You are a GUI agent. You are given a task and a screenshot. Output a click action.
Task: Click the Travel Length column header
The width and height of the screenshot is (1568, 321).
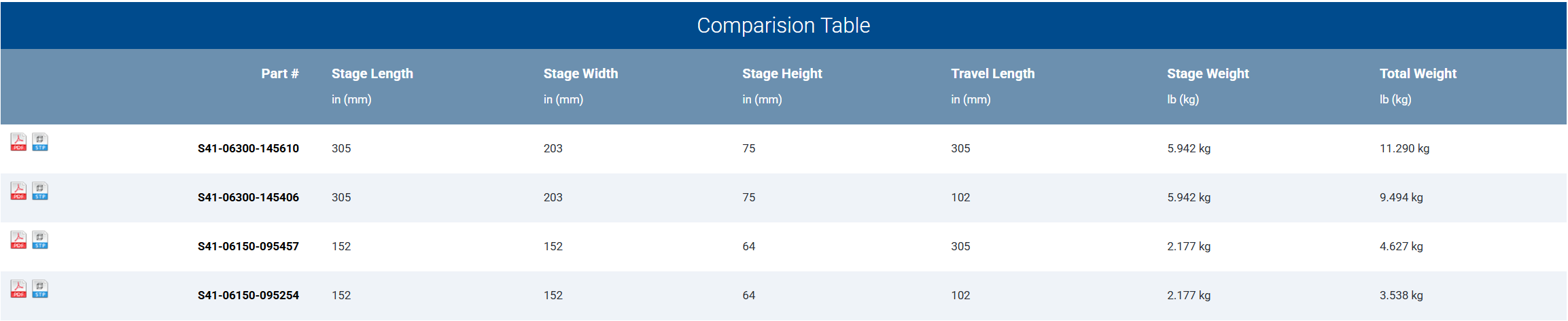pyautogui.click(x=992, y=73)
